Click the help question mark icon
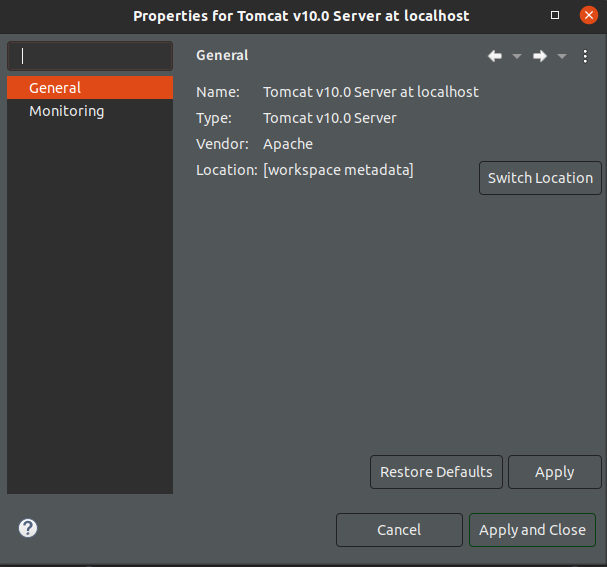Screen dimensions: 607x567 [28, 528]
